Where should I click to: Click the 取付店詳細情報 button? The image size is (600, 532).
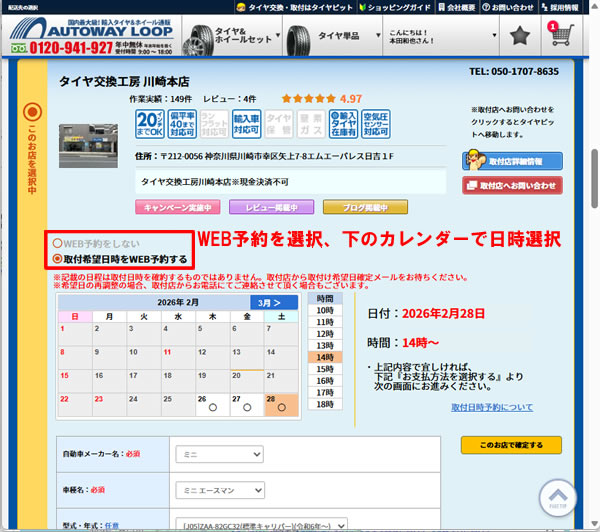tap(512, 161)
